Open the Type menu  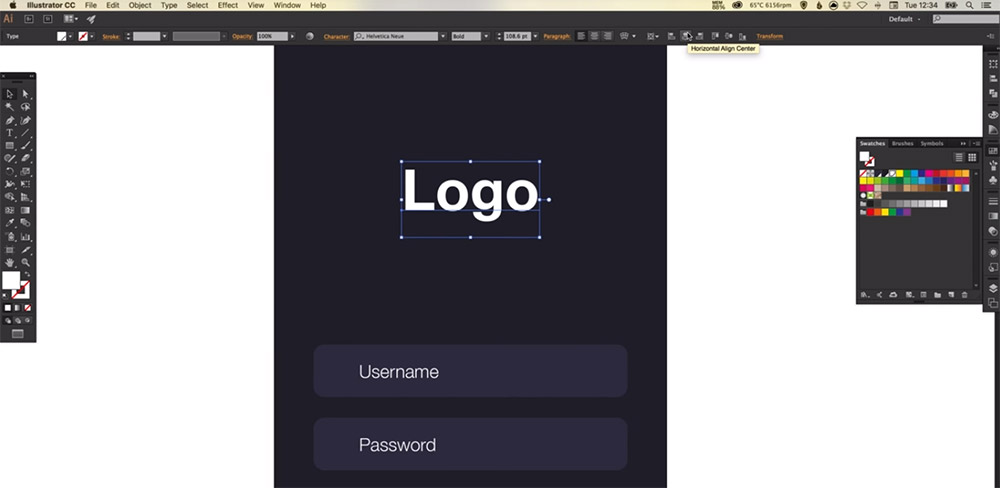pos(169,5)
